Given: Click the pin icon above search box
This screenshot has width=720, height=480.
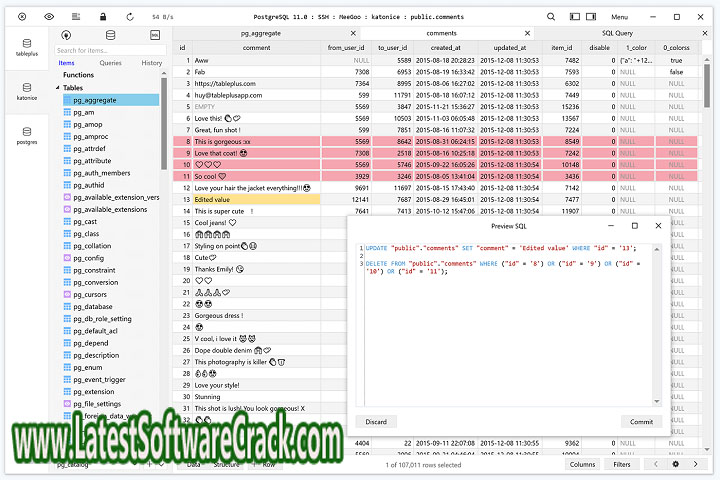Looking at the screenshot, I should 66,35.
